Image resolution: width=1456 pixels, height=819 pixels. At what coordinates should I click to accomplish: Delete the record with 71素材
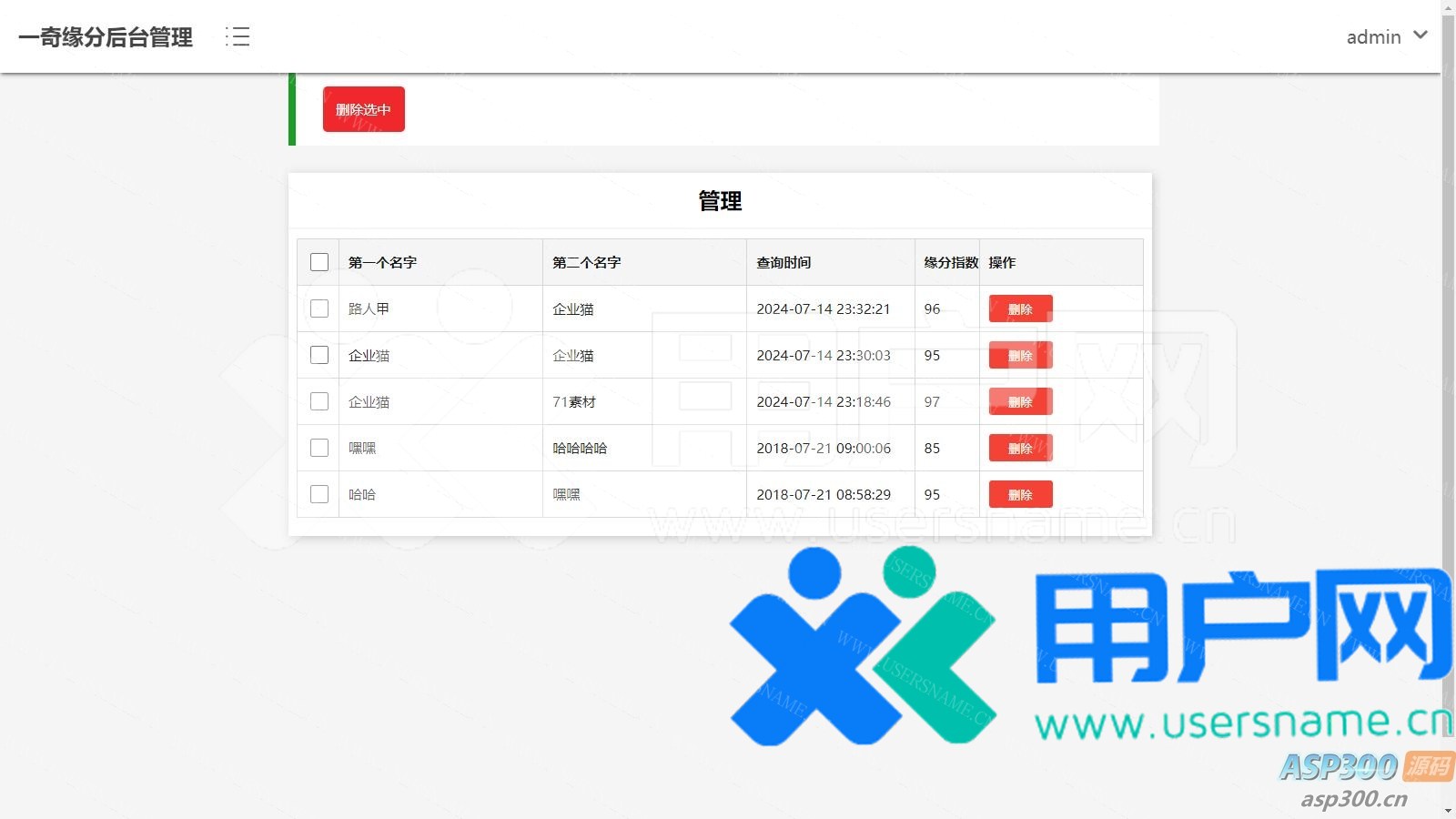(1021, 401)
